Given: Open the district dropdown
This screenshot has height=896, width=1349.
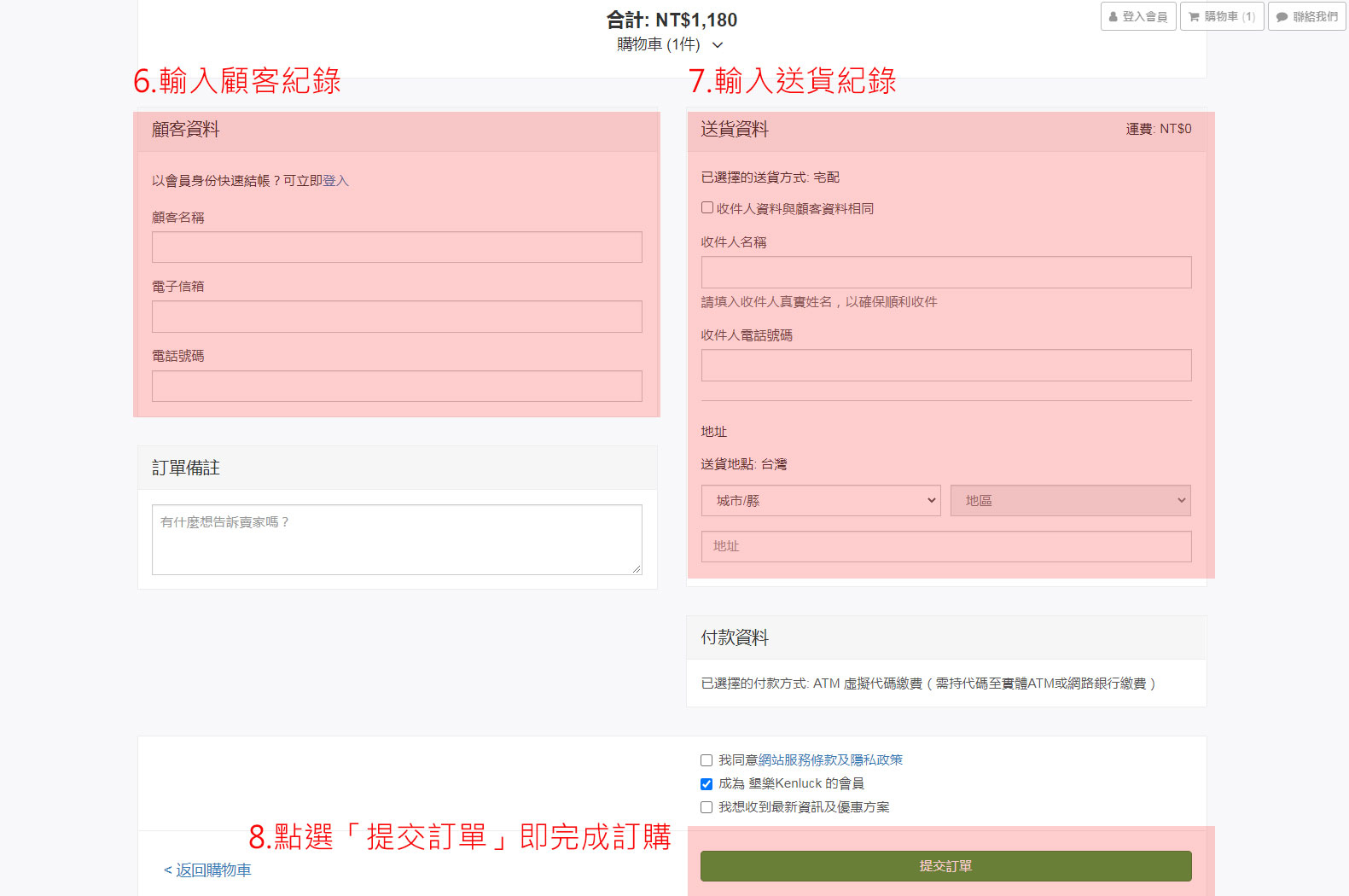Looking at the screenshot, I should click(1070, 501).
